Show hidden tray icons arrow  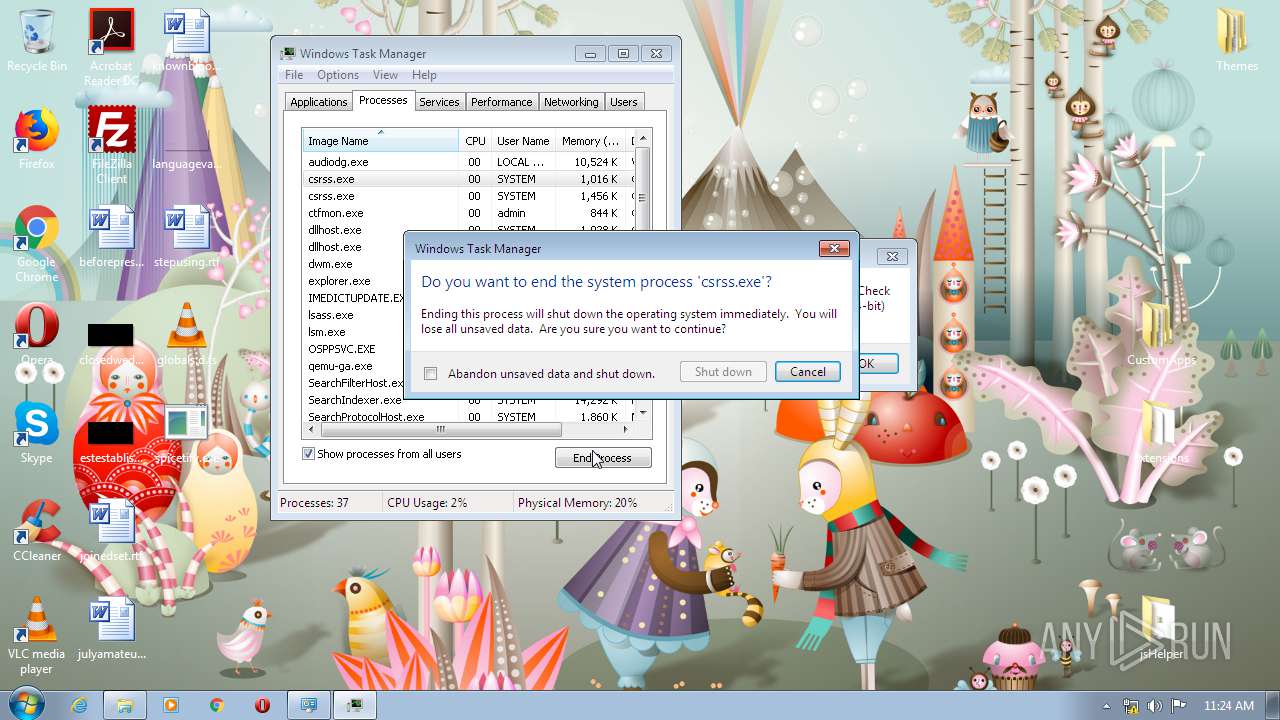point(1107,706)
